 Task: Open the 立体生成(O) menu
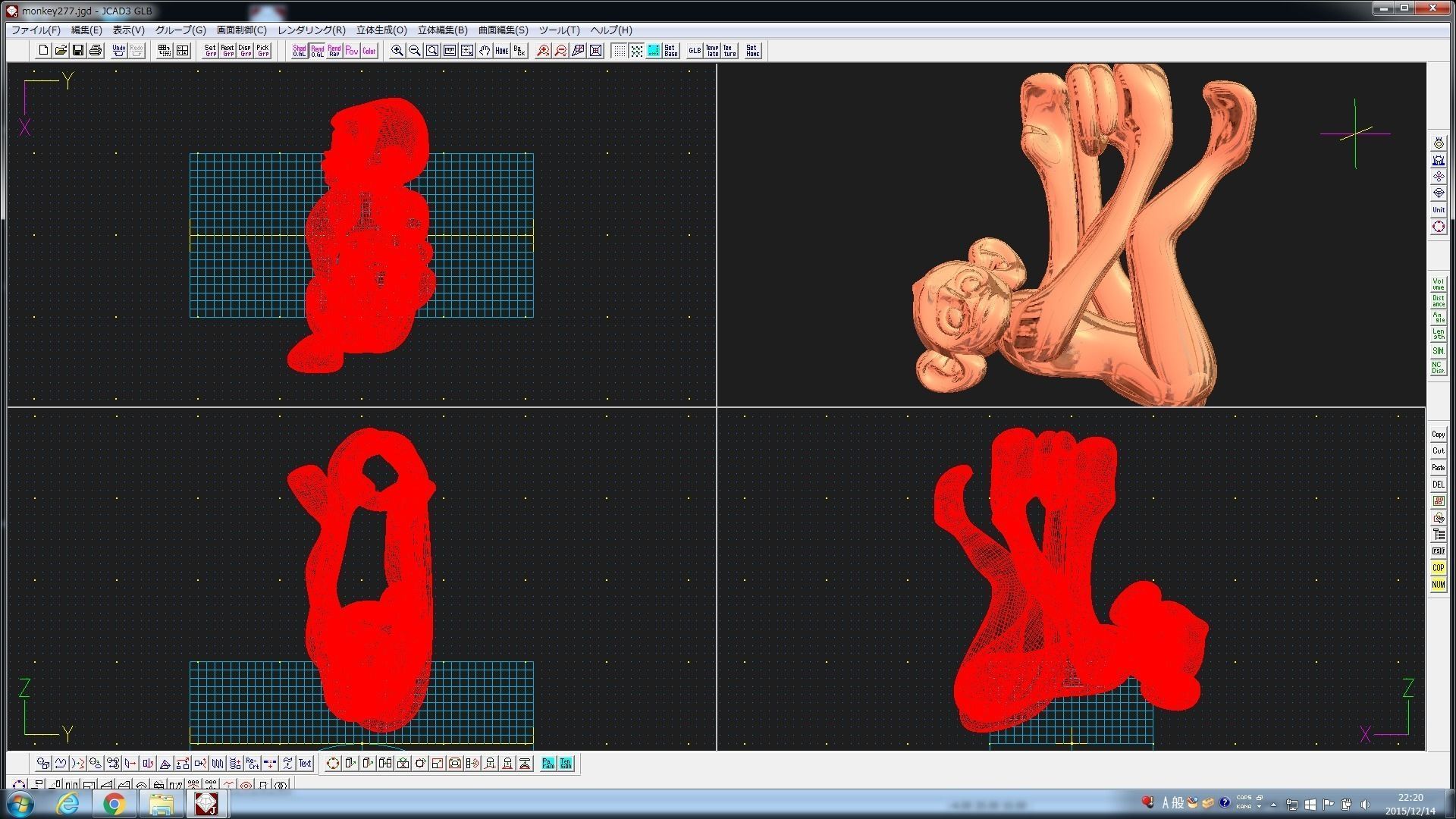point(381,30)
